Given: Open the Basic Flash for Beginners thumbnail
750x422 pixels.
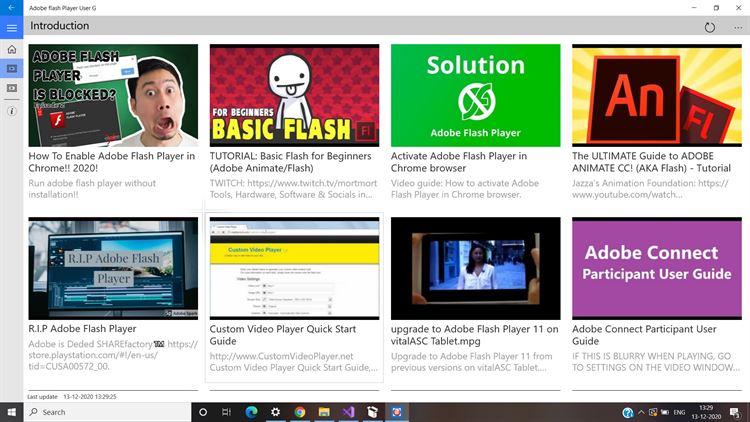Looking at the screenshot, I should click(294, 95).
